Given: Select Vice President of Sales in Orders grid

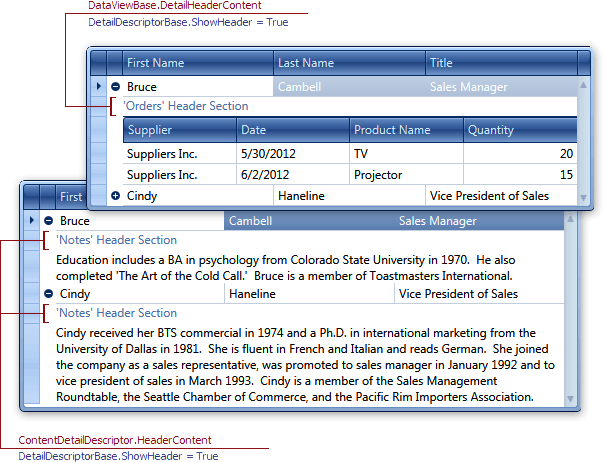Looking at the screenshot, I should pos(502,196).
